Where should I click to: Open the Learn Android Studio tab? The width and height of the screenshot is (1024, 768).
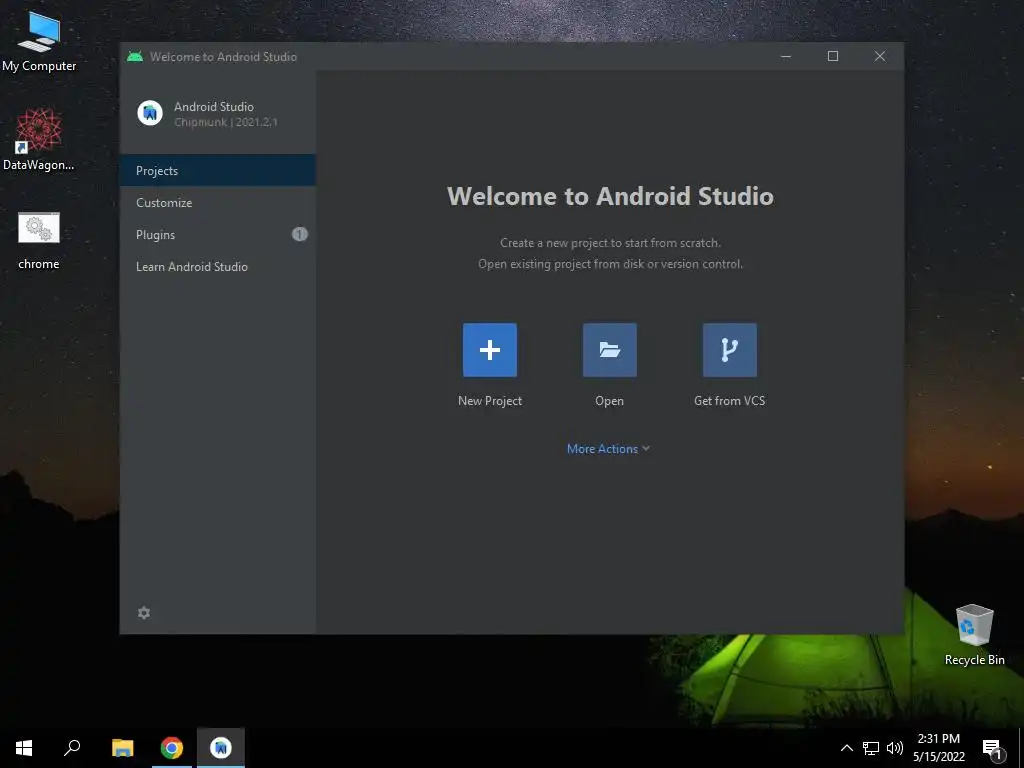point(217,266)
